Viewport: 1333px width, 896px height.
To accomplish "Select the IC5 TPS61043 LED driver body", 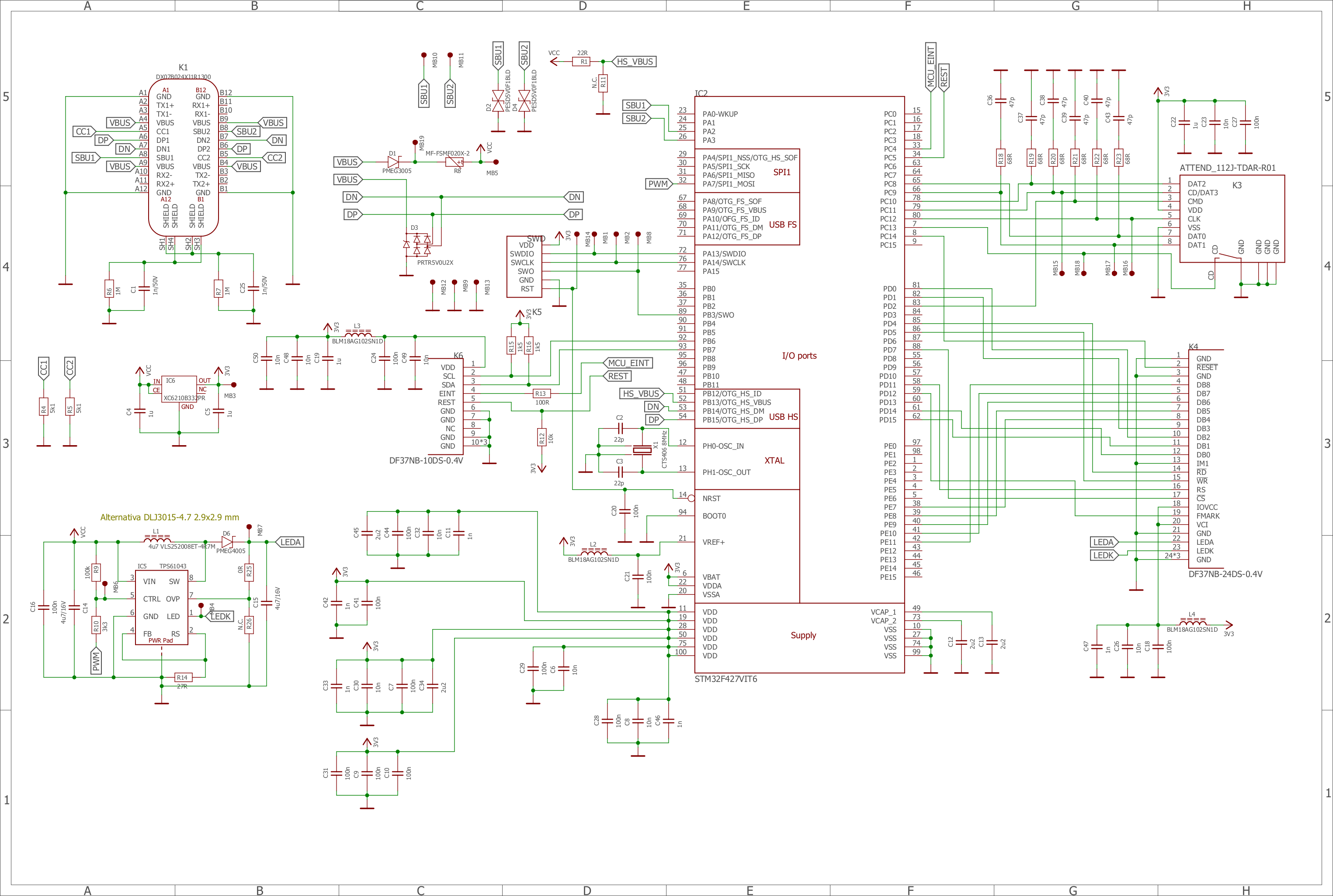I will coord(162,607).
